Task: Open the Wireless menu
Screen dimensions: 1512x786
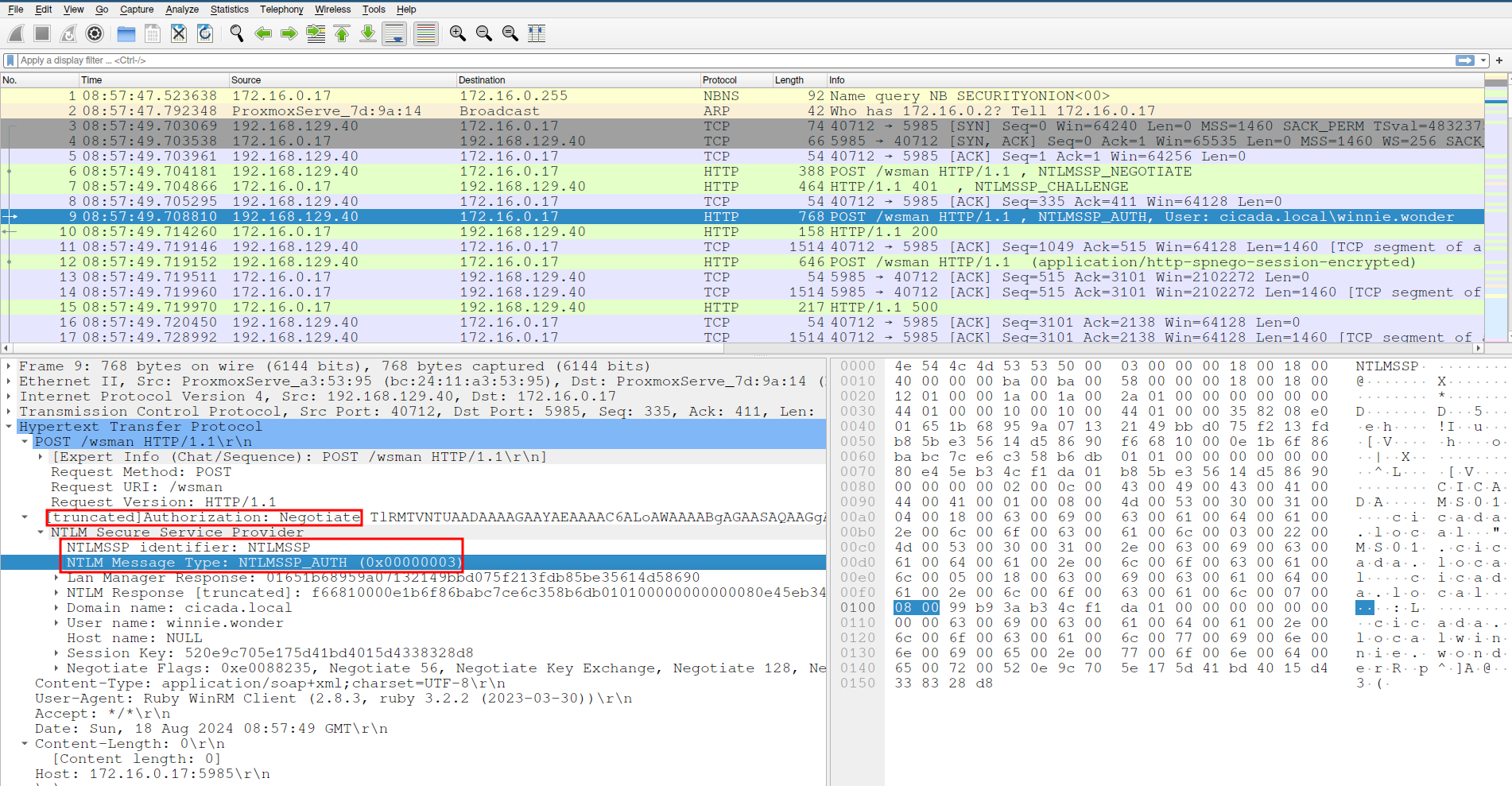Action: [x=332, y=10]
